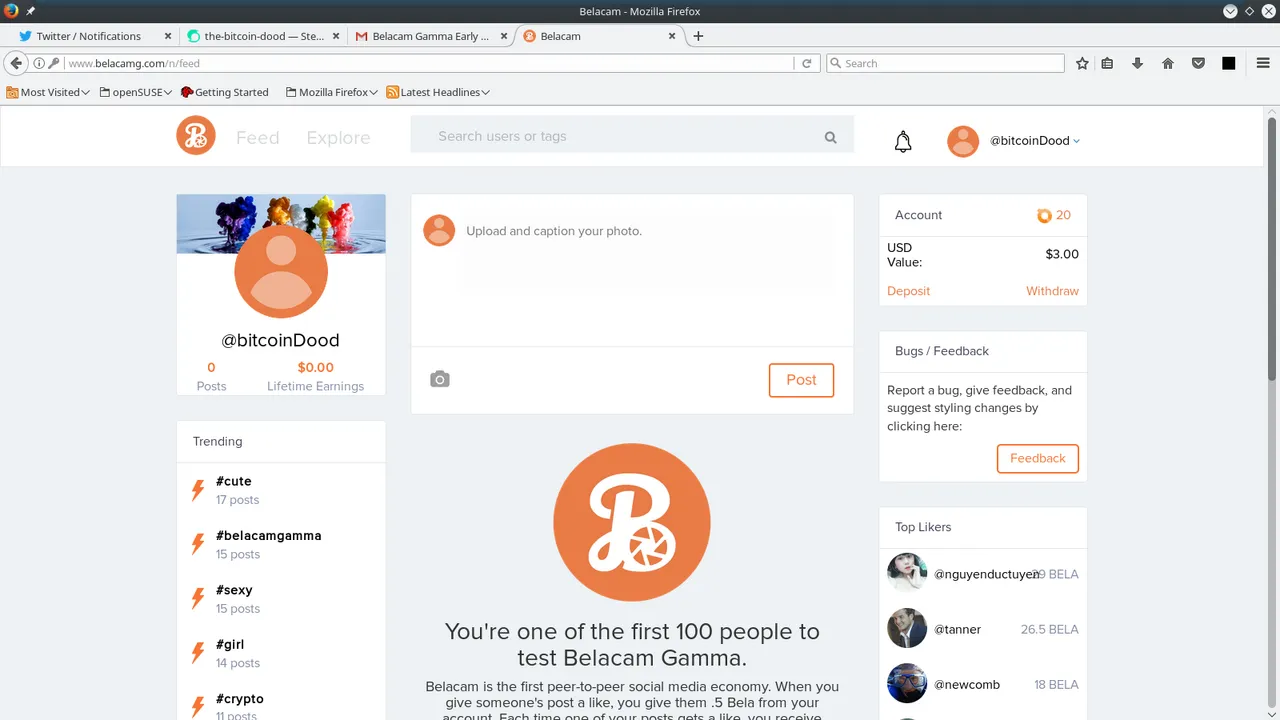The width and height of the screenshot is (1280, 720).
Task: Reload the page with the refresh button
Action: click(x=807, y=63)
